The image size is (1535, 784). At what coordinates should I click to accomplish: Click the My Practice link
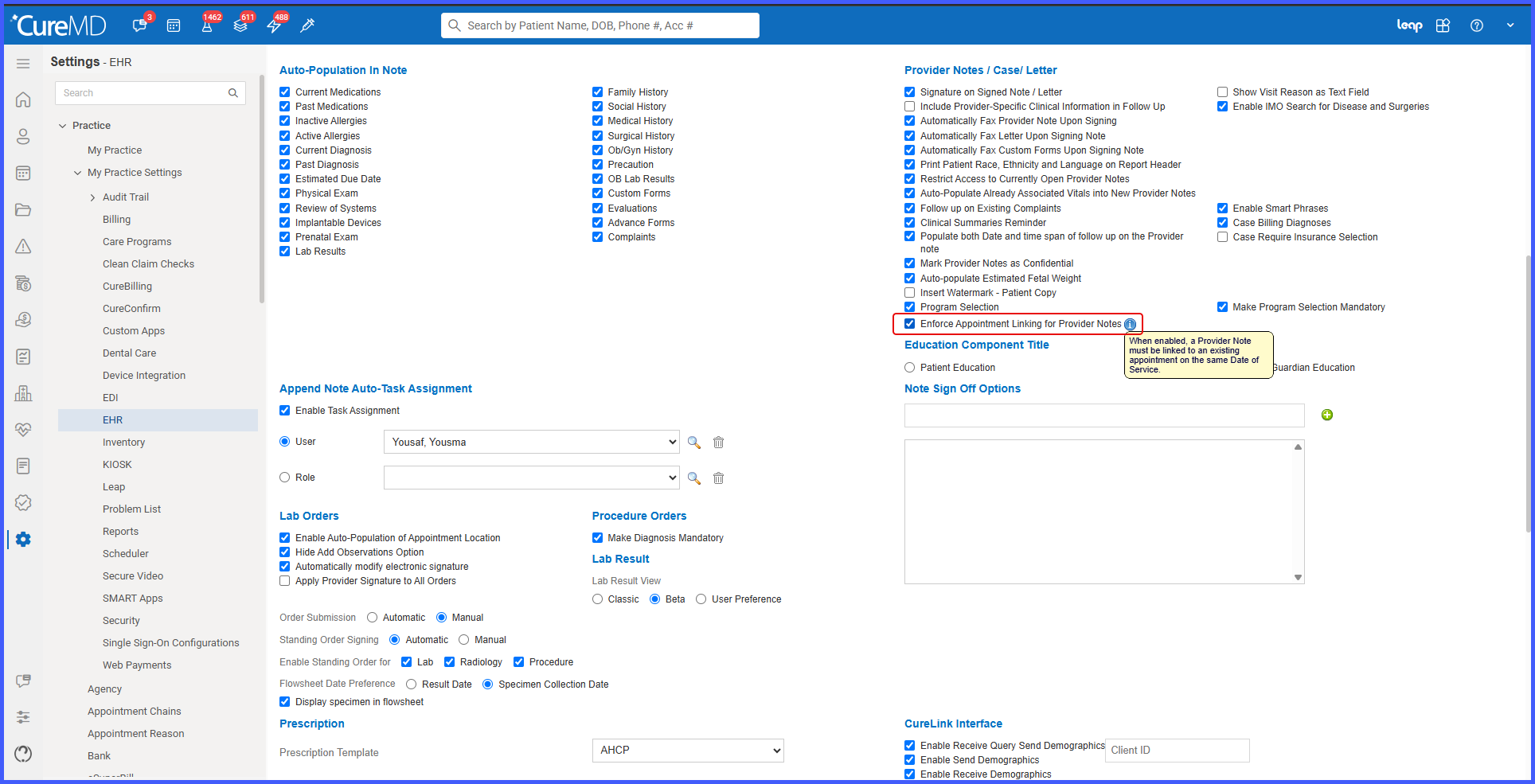pyautogui.click(x=115, y=150)
